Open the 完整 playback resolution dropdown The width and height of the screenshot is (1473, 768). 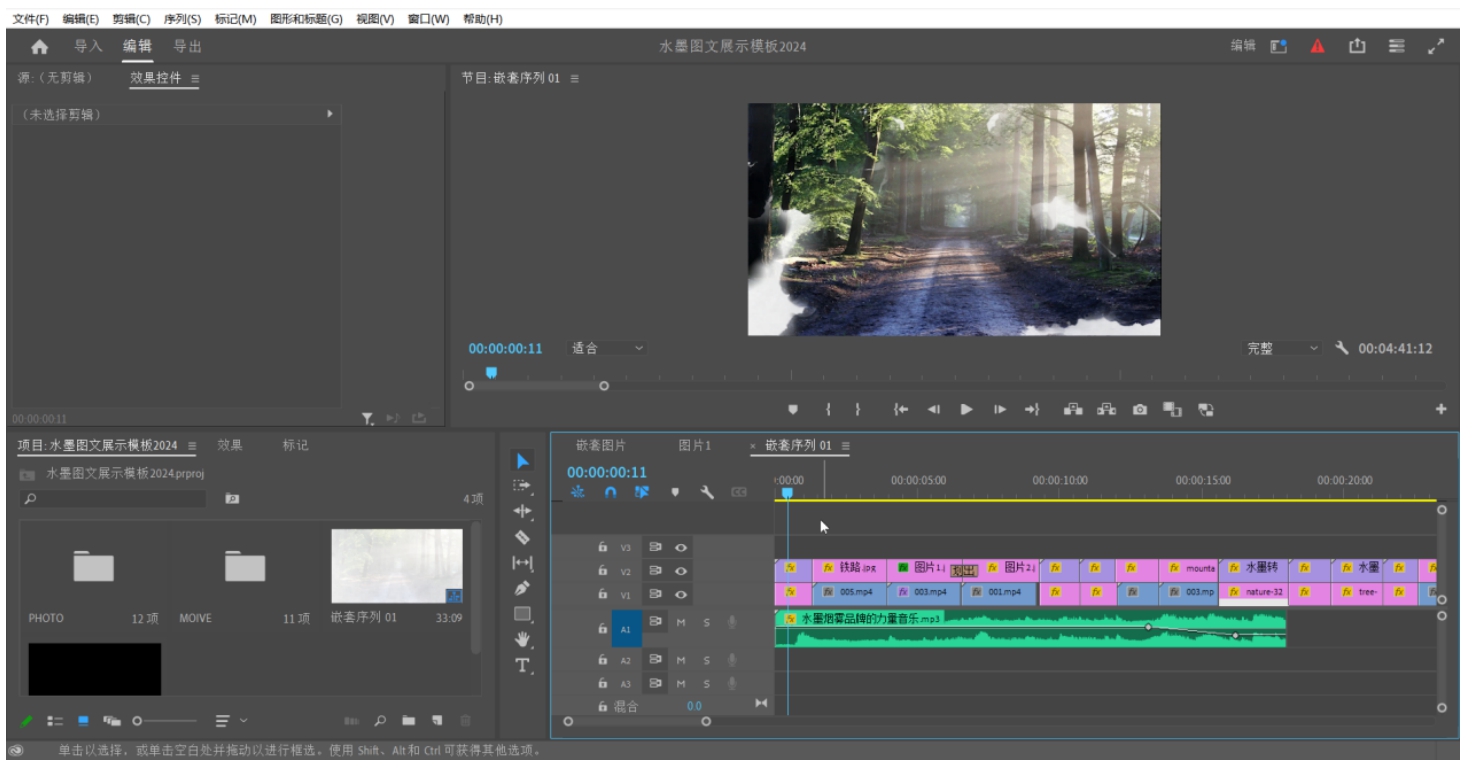[x=1283, y=348]
